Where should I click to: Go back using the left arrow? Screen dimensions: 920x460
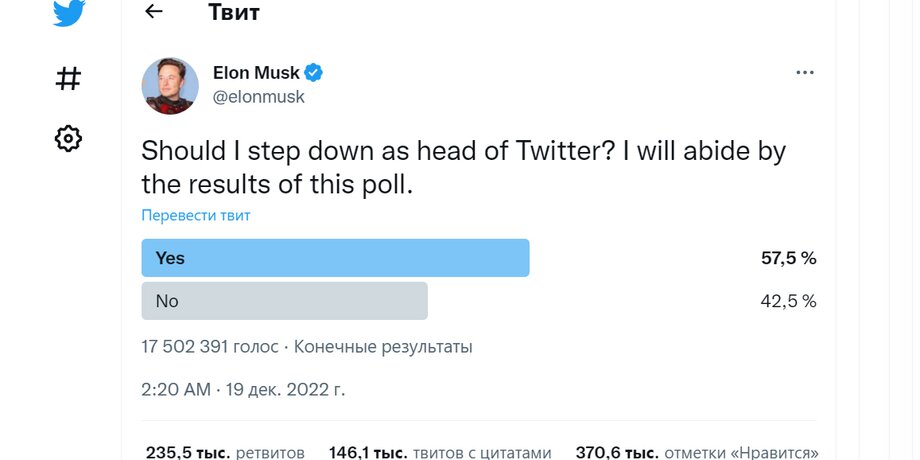(x=153, y=12)
